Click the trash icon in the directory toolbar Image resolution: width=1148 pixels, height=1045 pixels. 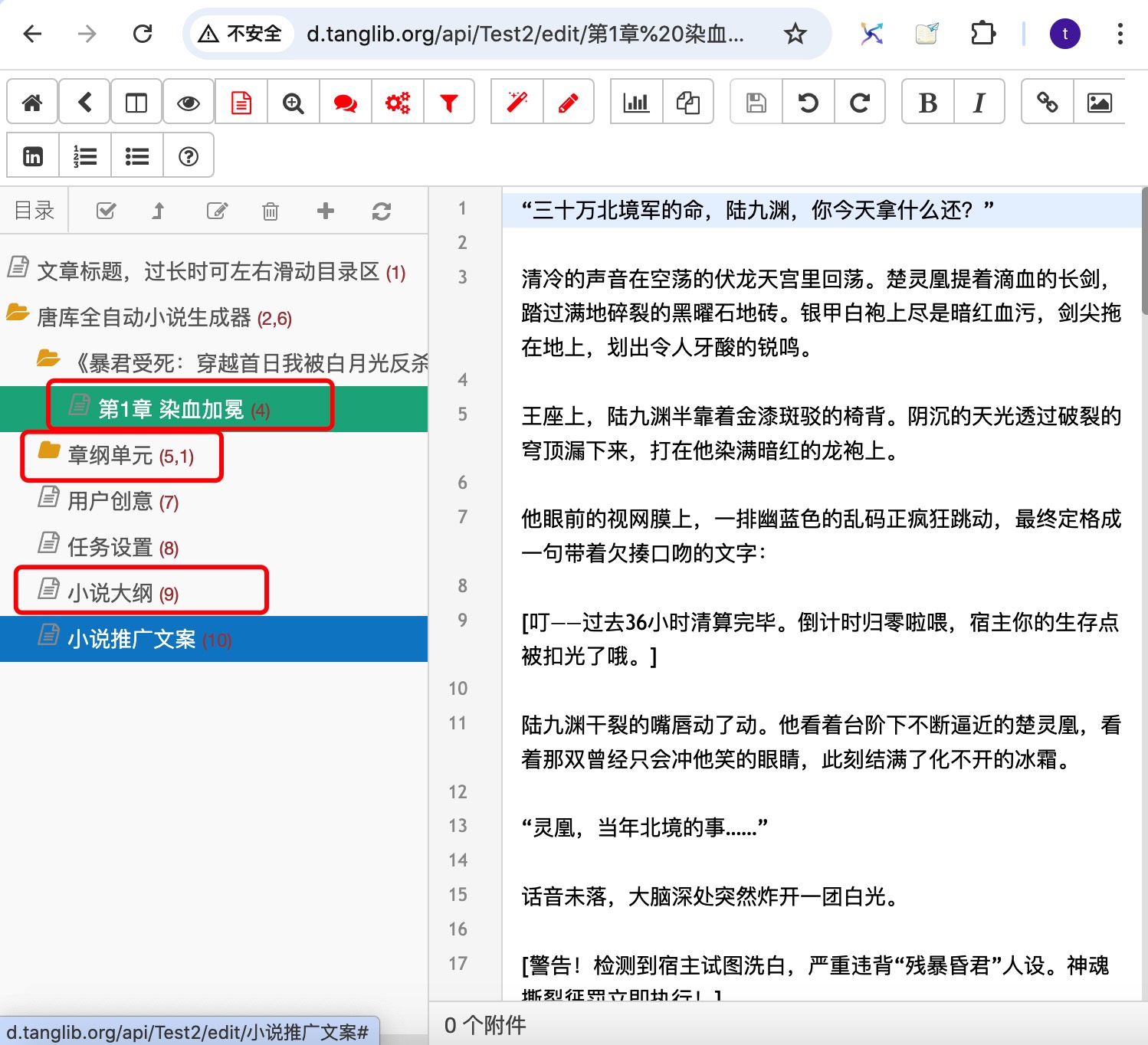[x=271, y=211]
